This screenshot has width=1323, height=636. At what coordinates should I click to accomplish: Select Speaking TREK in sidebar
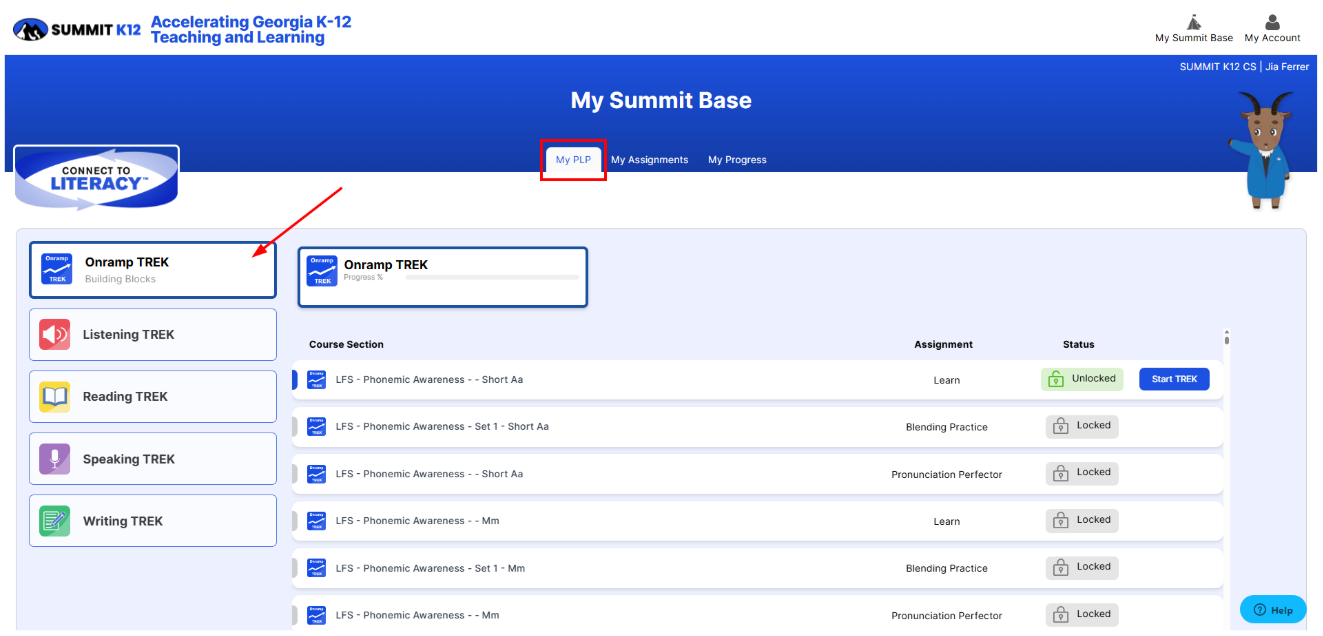[x=153, y=459]
